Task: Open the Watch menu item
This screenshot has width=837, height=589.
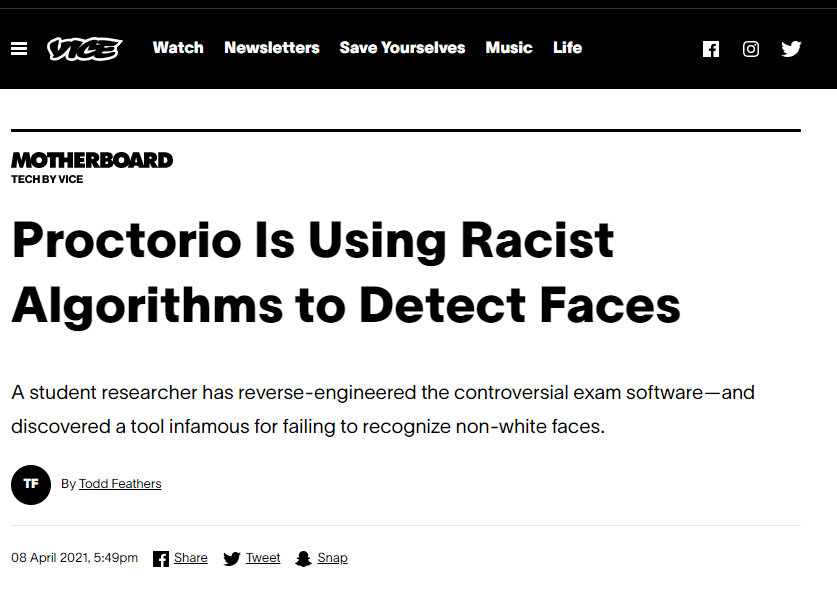Action: coord(178,48)
